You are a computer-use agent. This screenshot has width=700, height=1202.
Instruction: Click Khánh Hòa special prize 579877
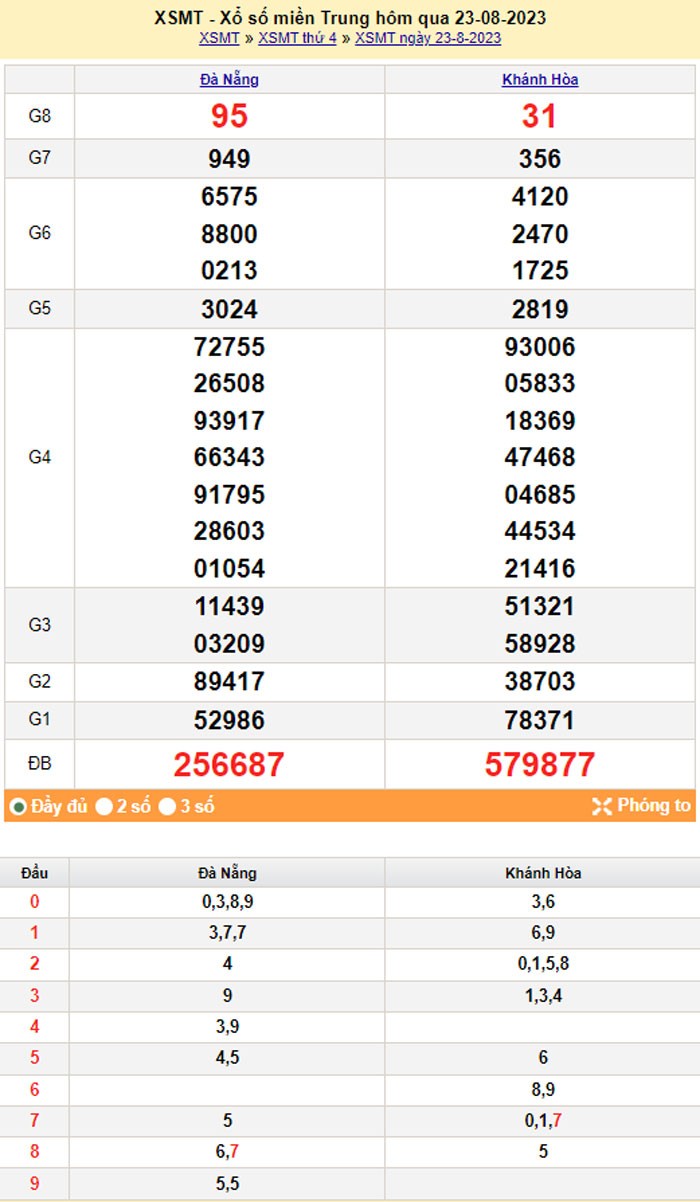pos(540,765)
